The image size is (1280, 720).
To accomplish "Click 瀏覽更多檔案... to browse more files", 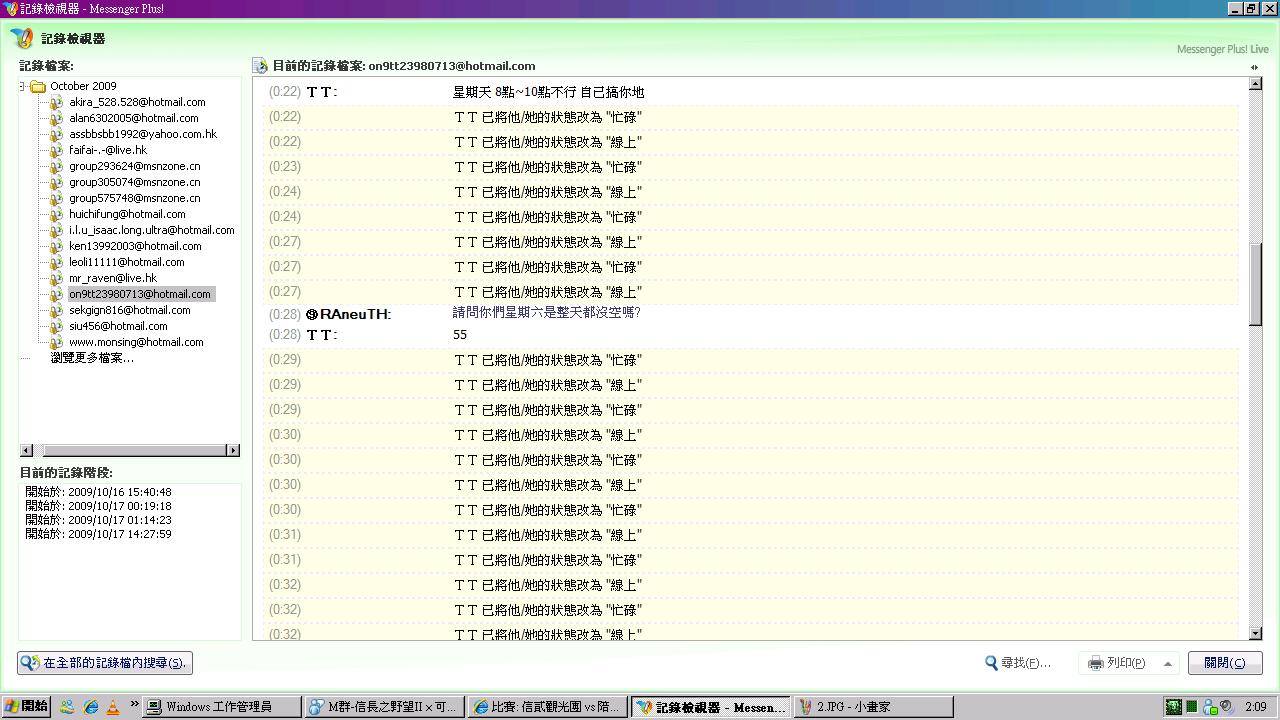I will (92, 358).
